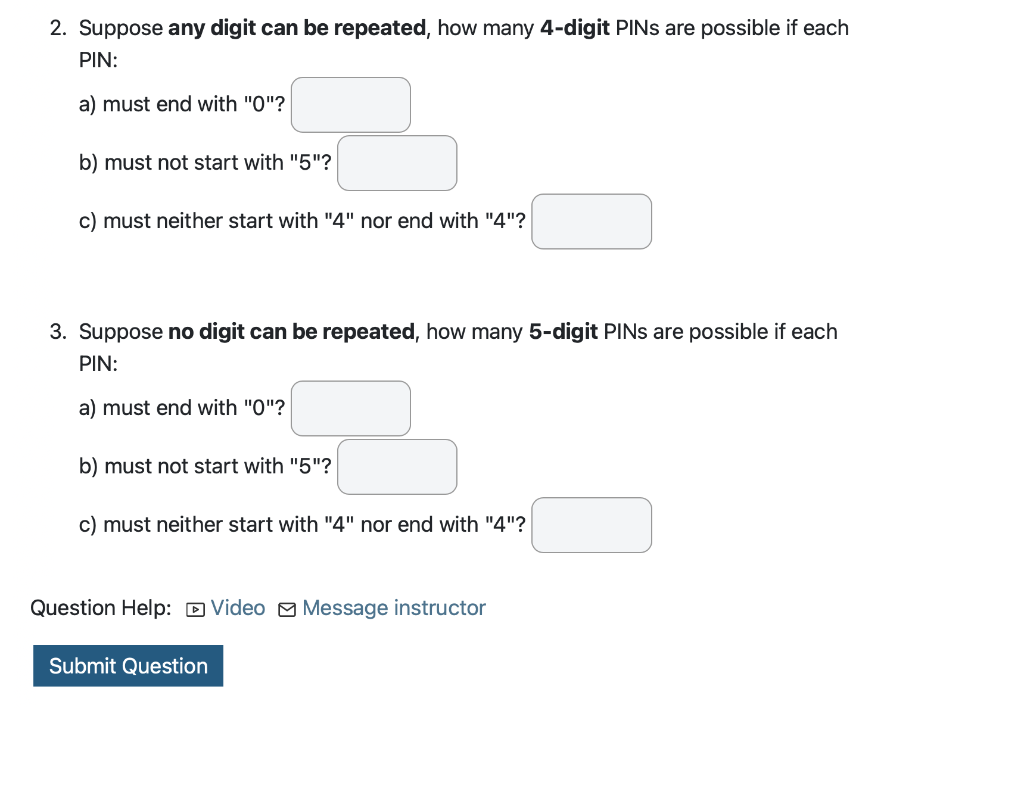Click the envelope icon beside Message instructor
The height and width of the screenshot is (811, 1024).
(286, 608)
